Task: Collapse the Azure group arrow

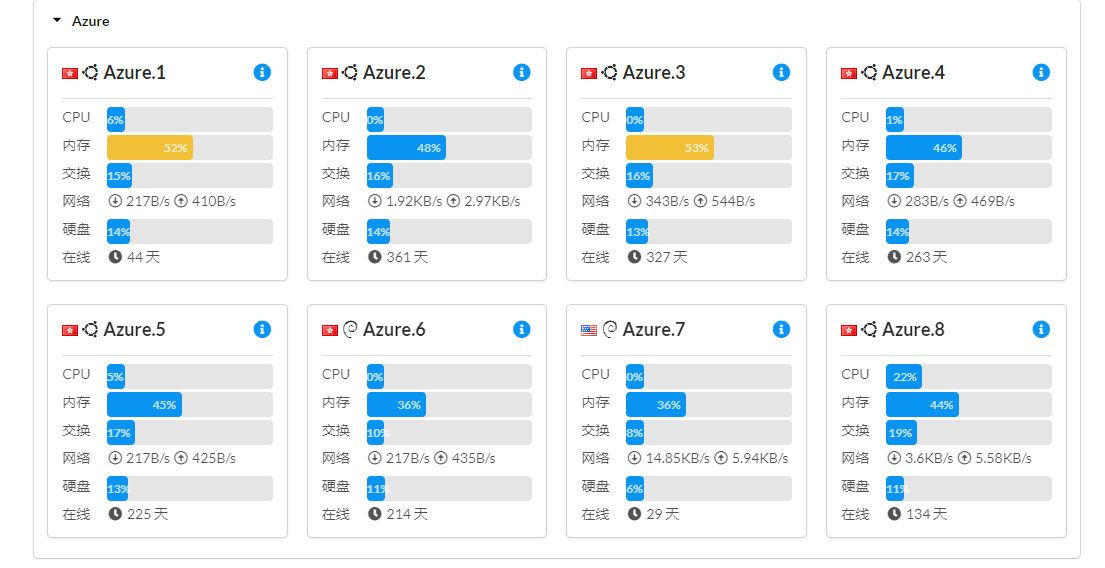Action: pos(57,20)
